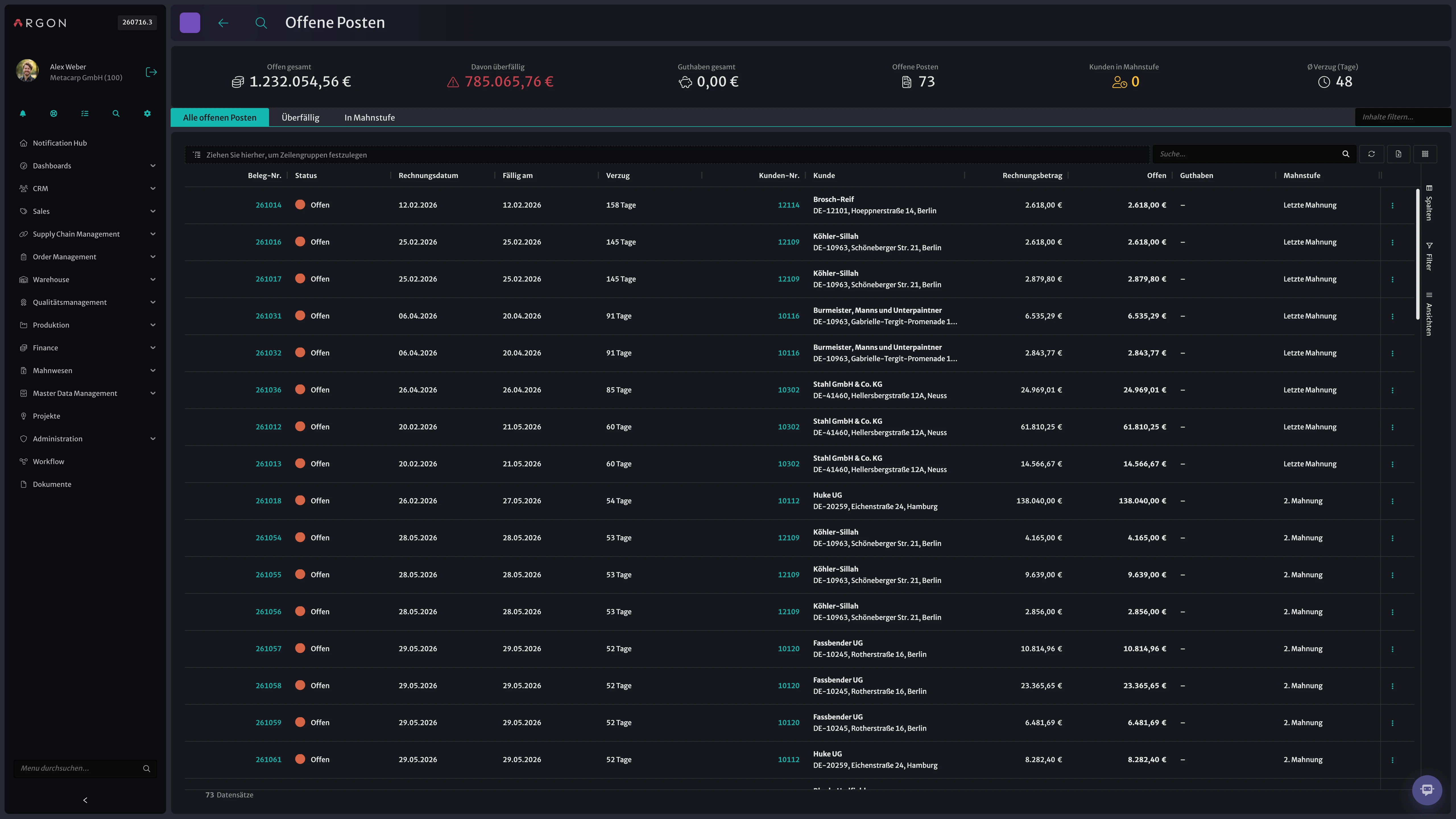Open the row menu for Beleg 261014
Viewport: 1456px width, 819px height.
pyautogui.click(x=1392, y=205)
